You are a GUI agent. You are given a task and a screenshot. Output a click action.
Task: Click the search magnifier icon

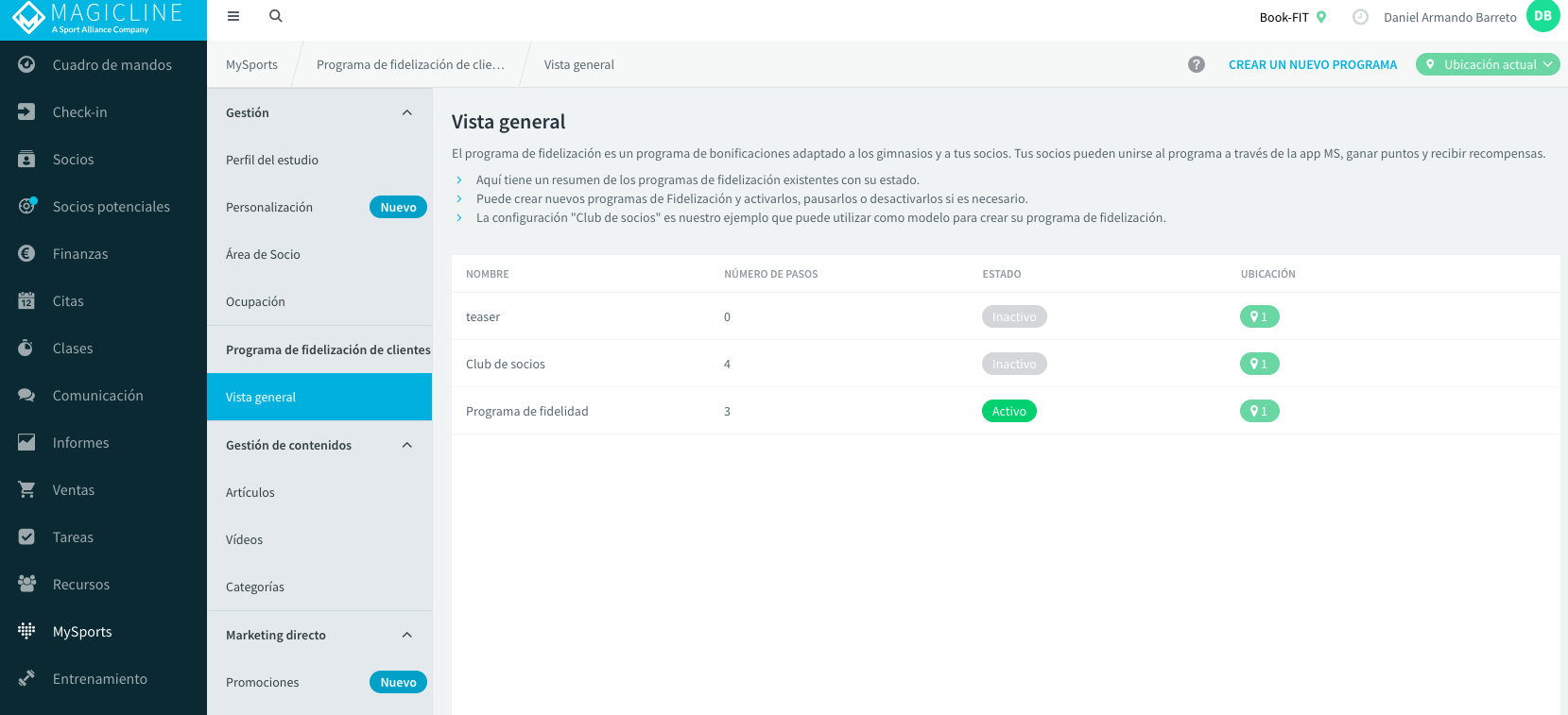276,16
